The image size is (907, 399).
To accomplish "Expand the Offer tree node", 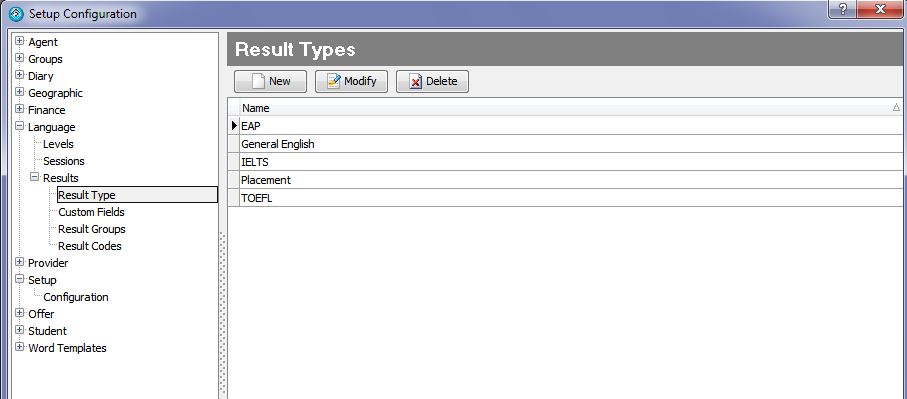I will [x=19, y=313].
